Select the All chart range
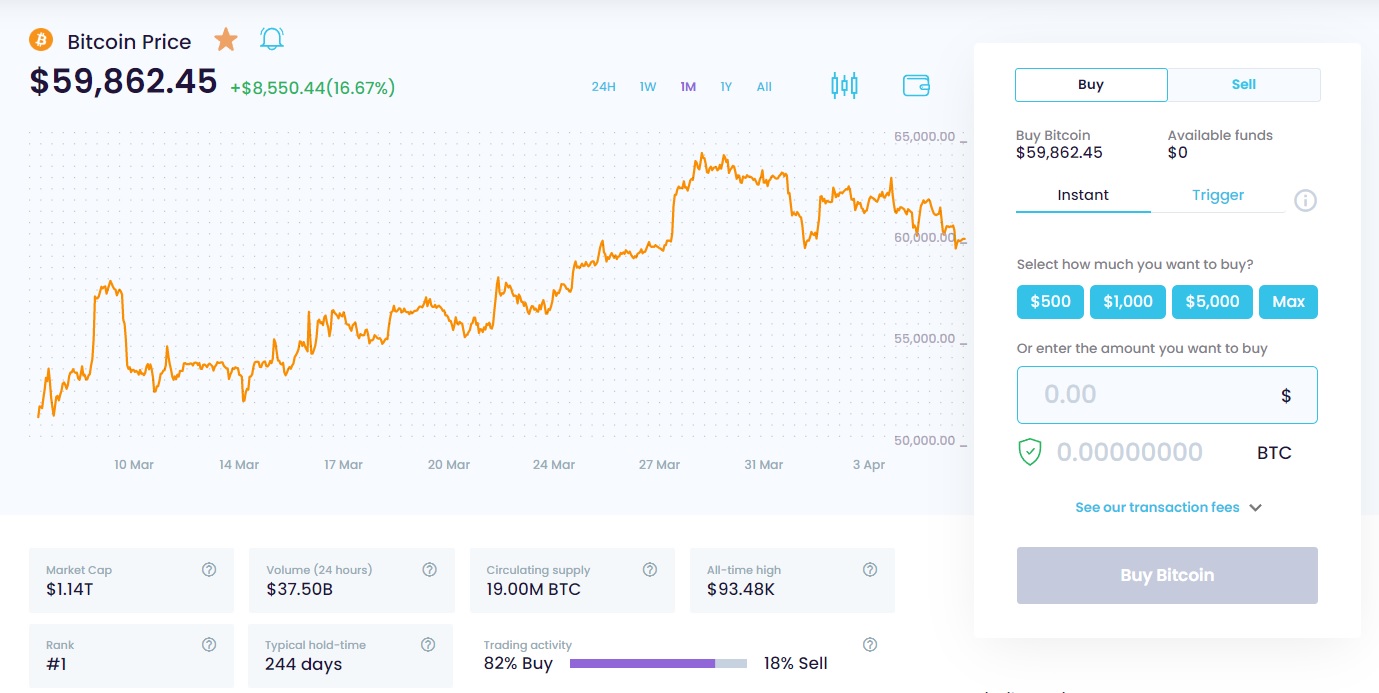The image size is (1379, 693). click(764, 87)
